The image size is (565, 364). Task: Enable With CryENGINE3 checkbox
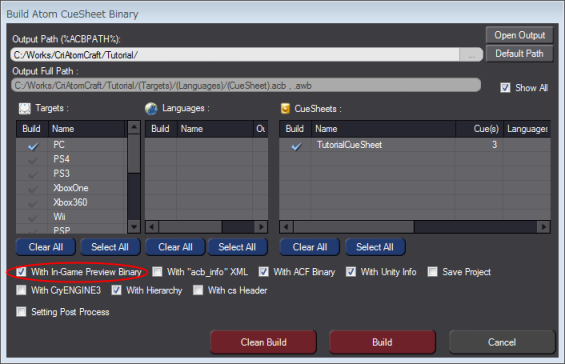coord(21,290)
